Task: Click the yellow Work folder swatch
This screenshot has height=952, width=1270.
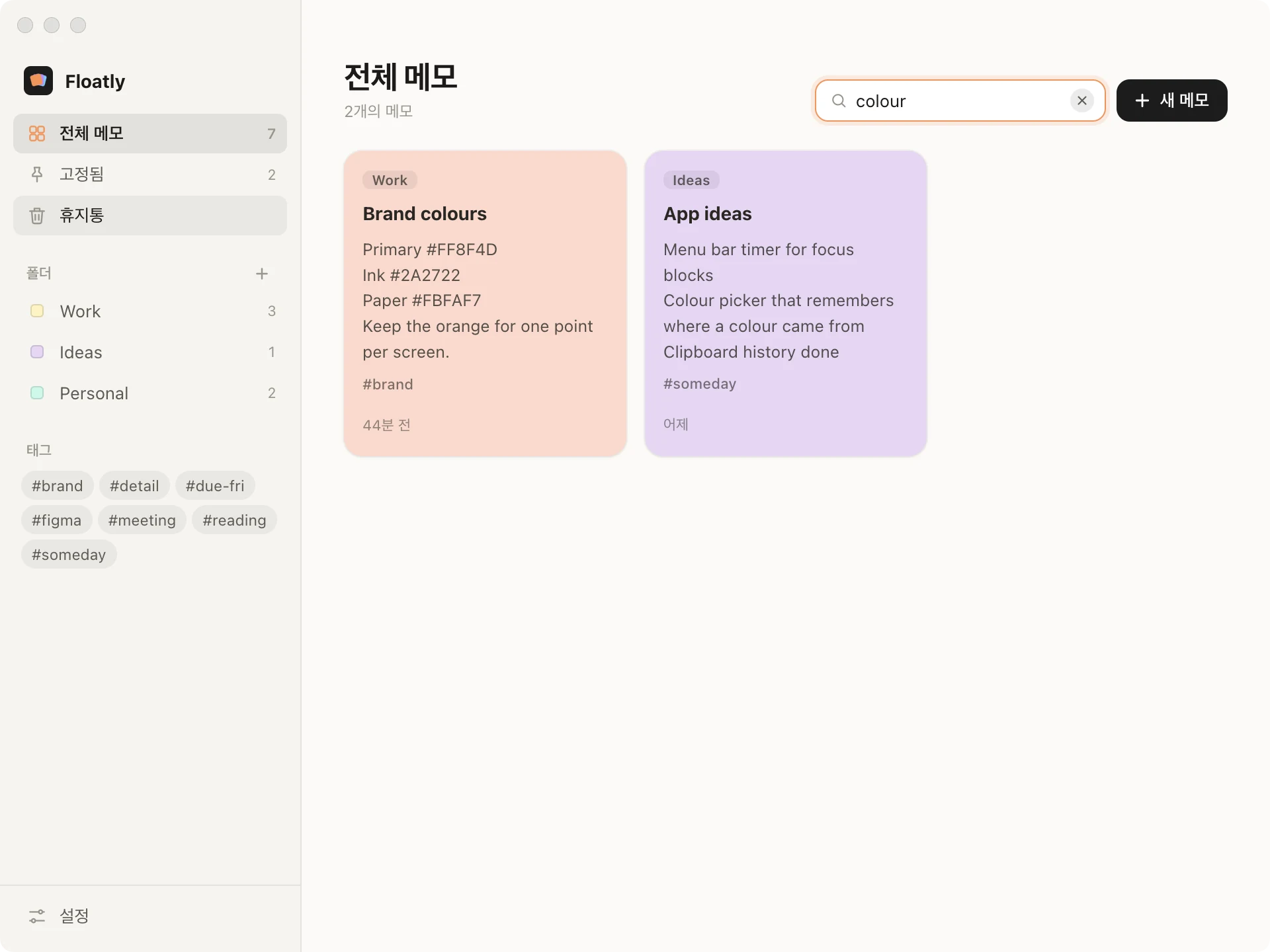Action: (x=37, y=311)
